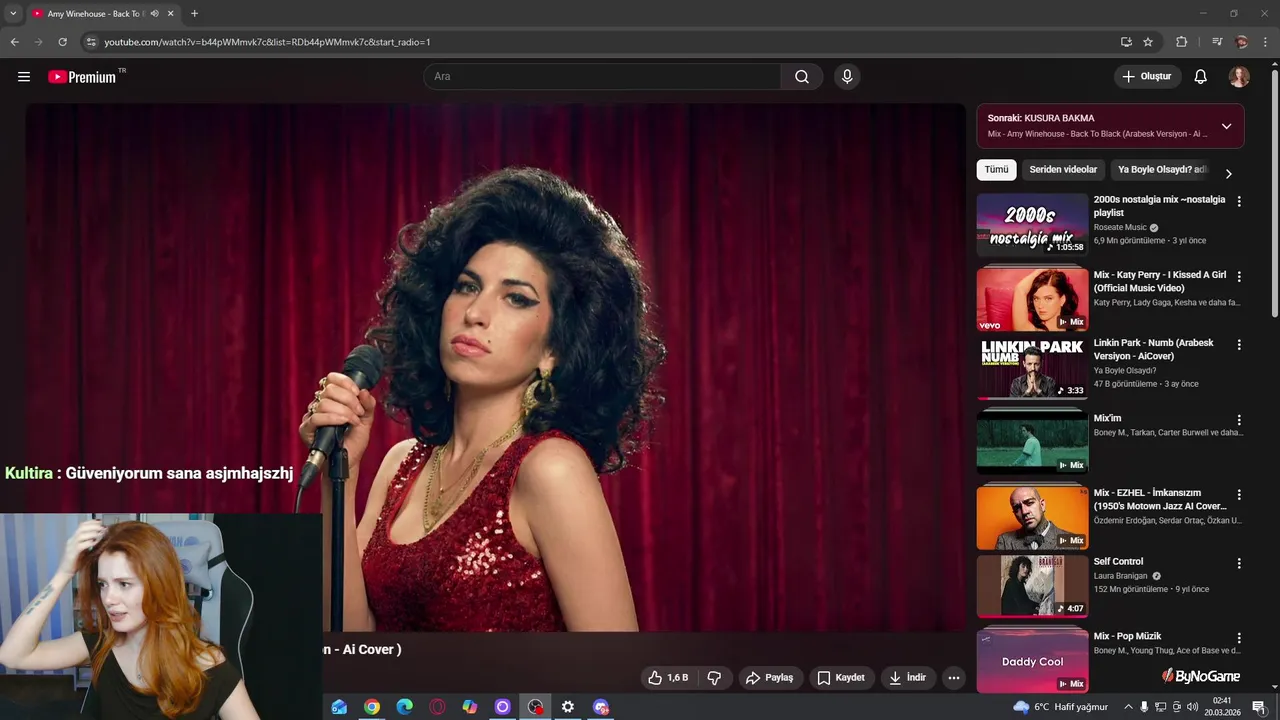Select the Seriden videolar chip

point(1063,170)
